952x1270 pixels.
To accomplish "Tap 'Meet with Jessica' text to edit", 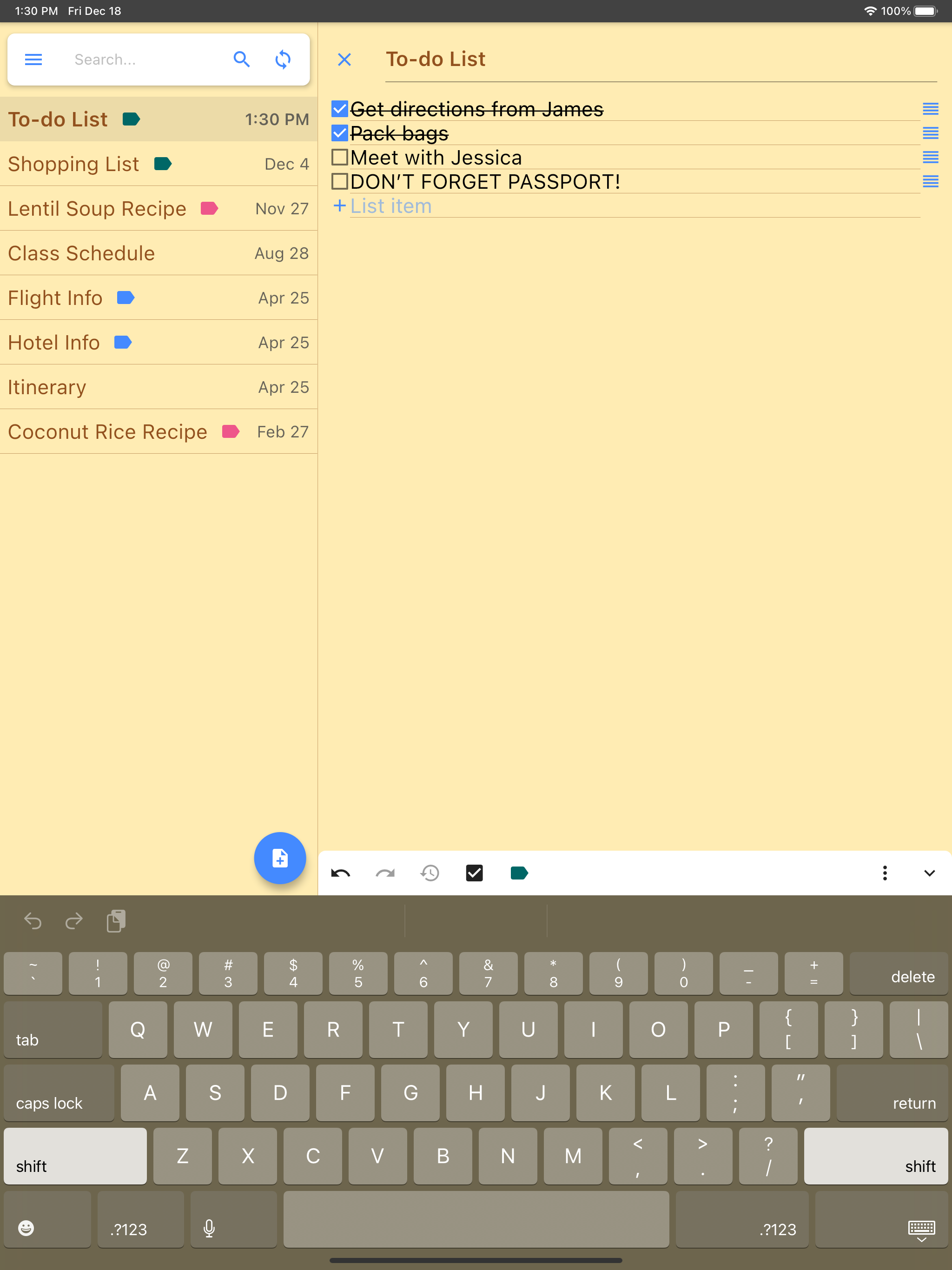I will click(436, 157).
